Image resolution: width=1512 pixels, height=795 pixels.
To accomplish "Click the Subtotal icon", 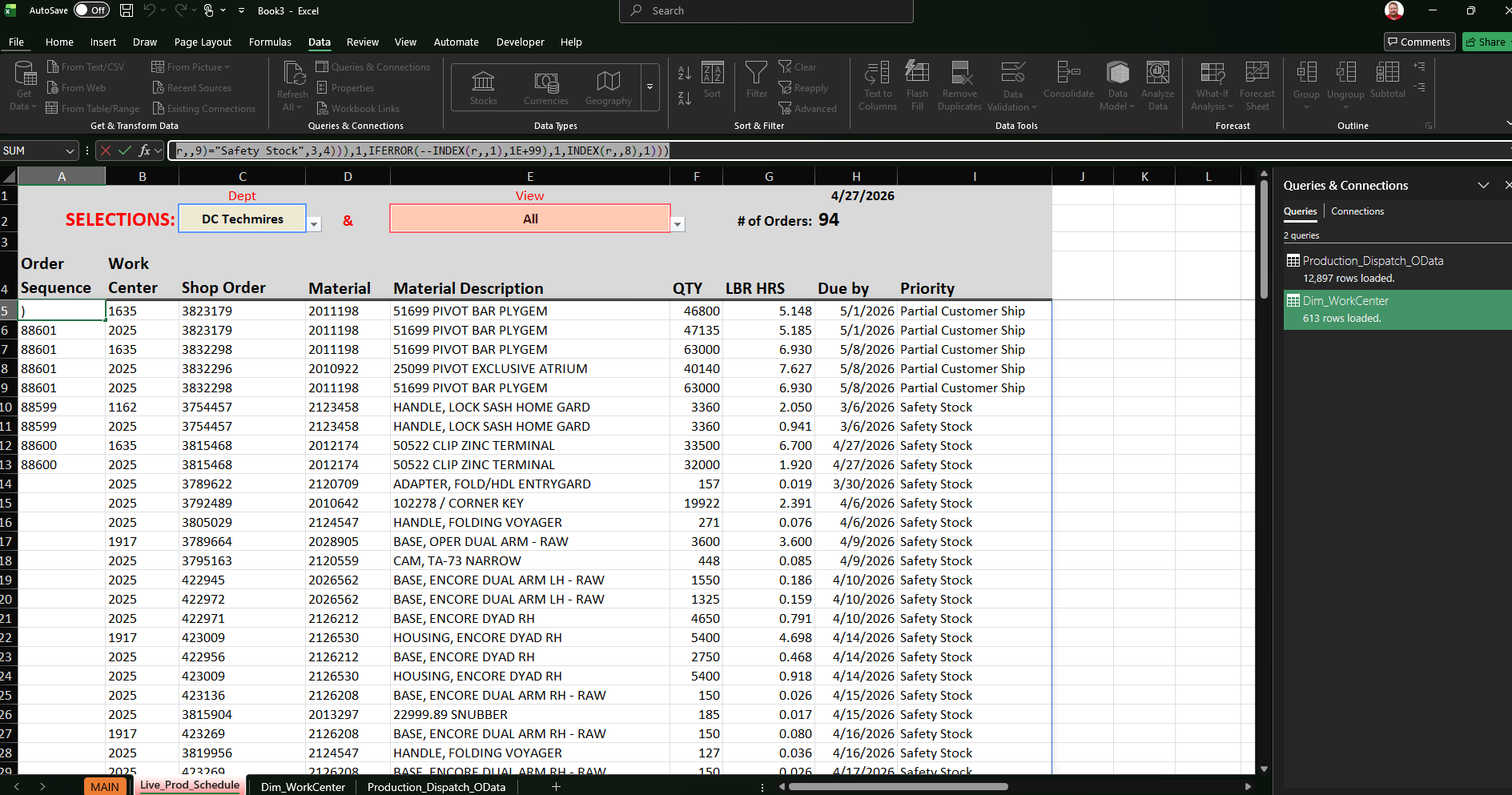I will [1387, 79].
